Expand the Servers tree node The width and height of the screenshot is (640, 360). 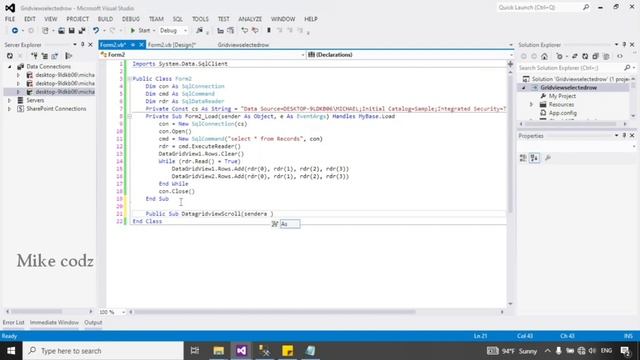tap(10, 100)
